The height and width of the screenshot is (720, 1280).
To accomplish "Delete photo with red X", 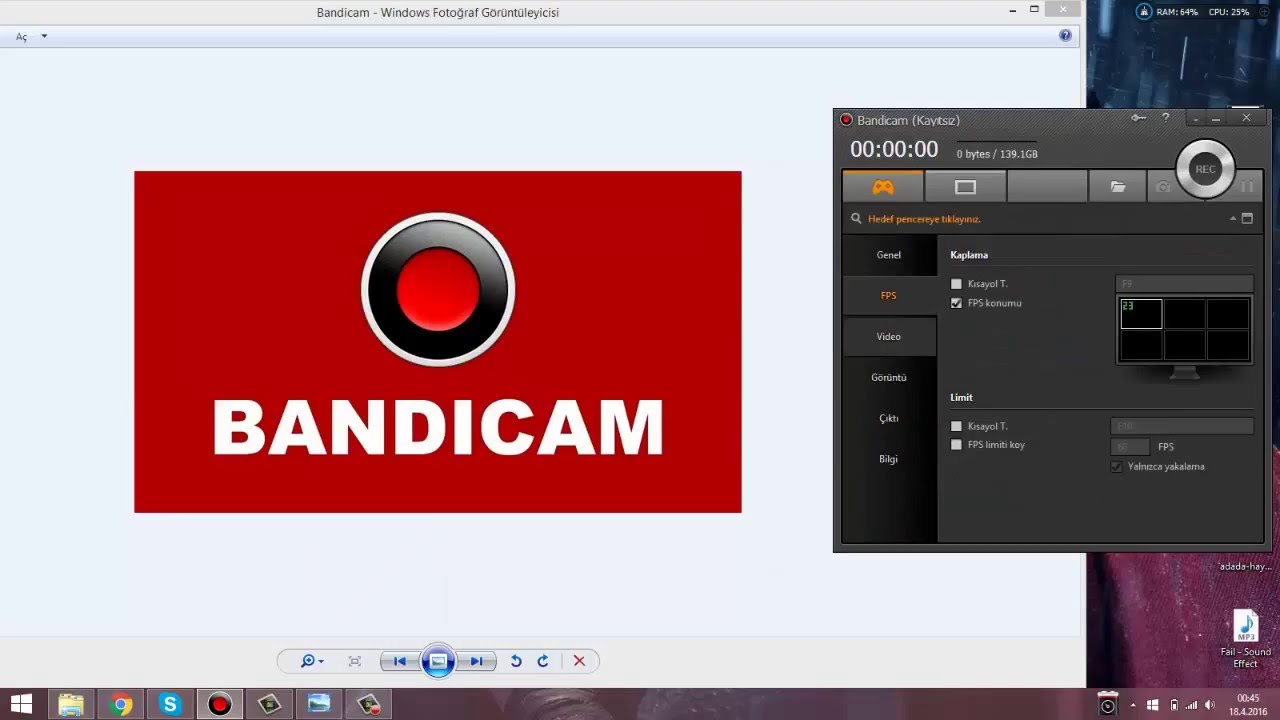I will point(579,661).
